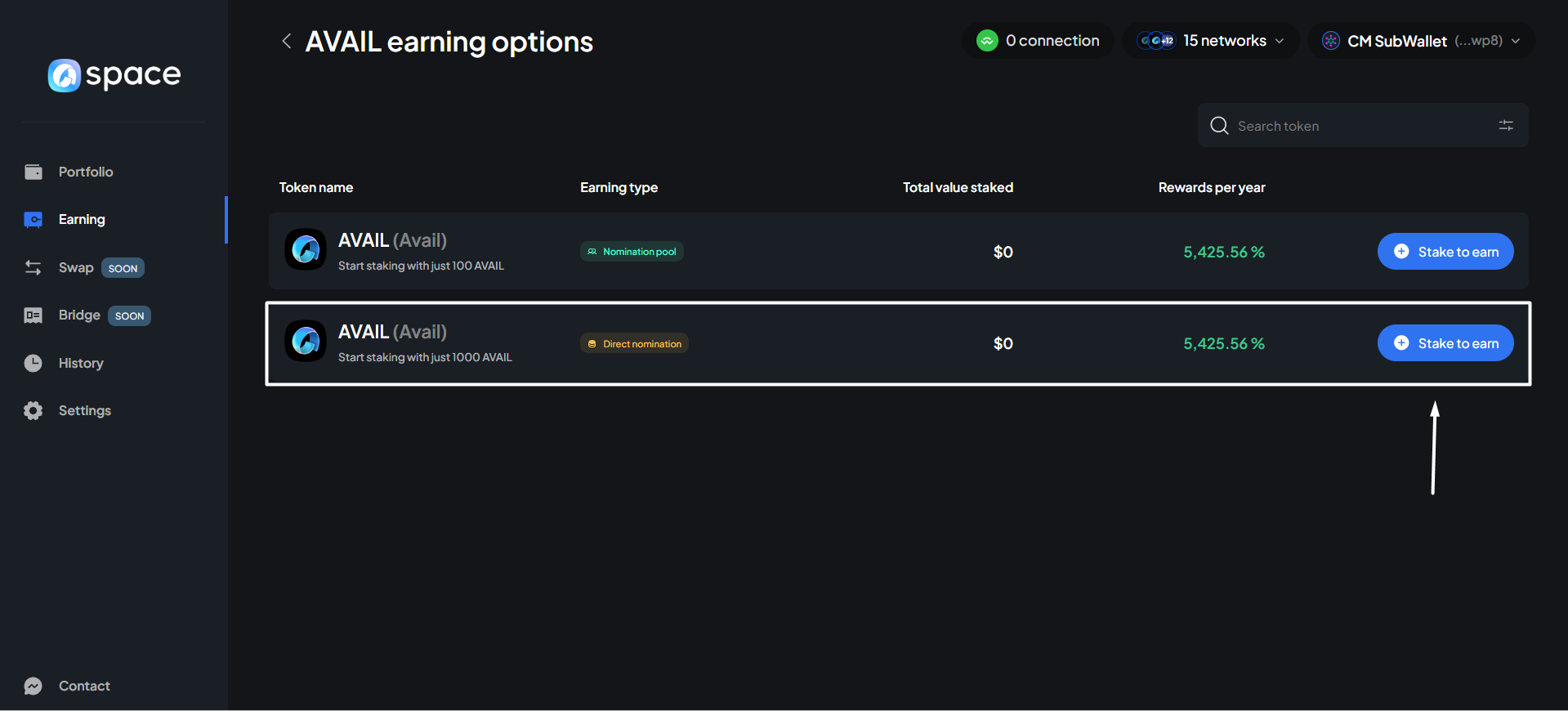Click the space logo icon

click(x=65, y=75)
